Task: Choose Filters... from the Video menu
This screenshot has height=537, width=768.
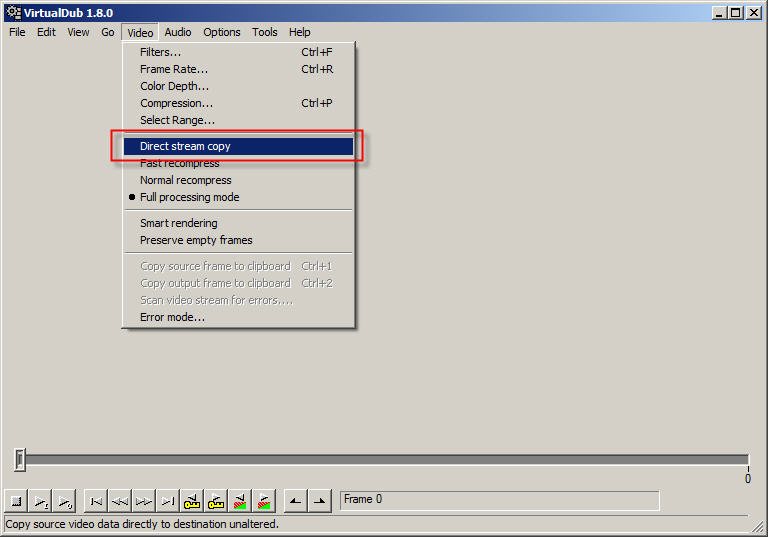Action: tap(238, 52)
